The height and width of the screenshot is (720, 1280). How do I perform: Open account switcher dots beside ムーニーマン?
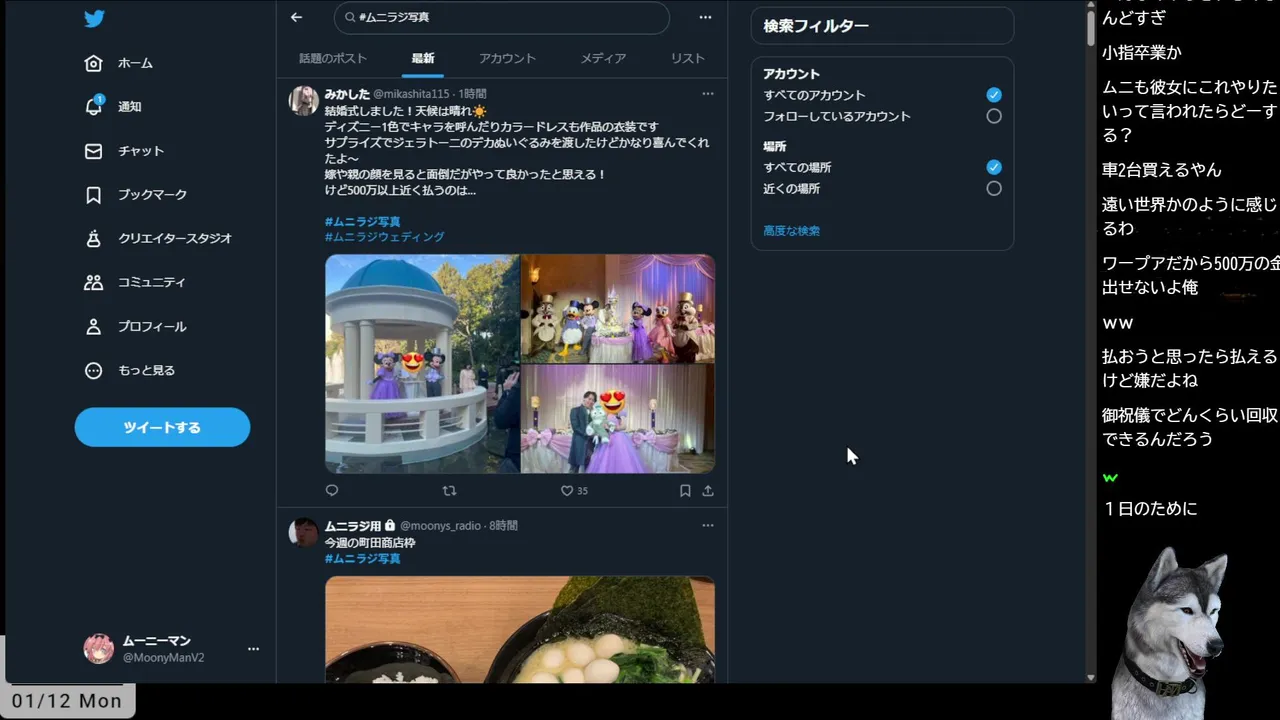pyautogui.click(x=253, y=649)
